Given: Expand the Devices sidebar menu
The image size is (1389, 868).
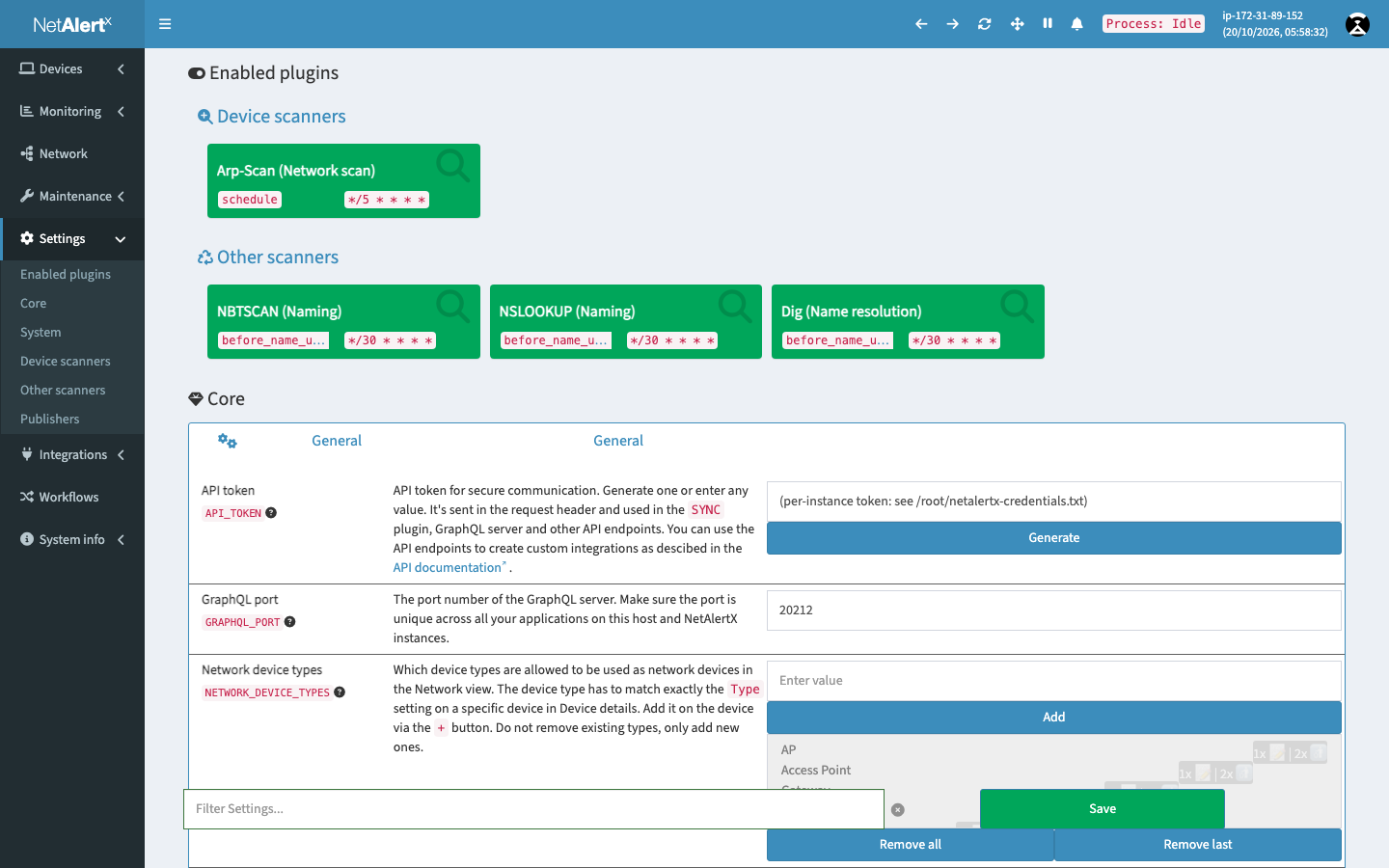Looking at the screenshot, I should pyautogui.click(x=72, y=69).
